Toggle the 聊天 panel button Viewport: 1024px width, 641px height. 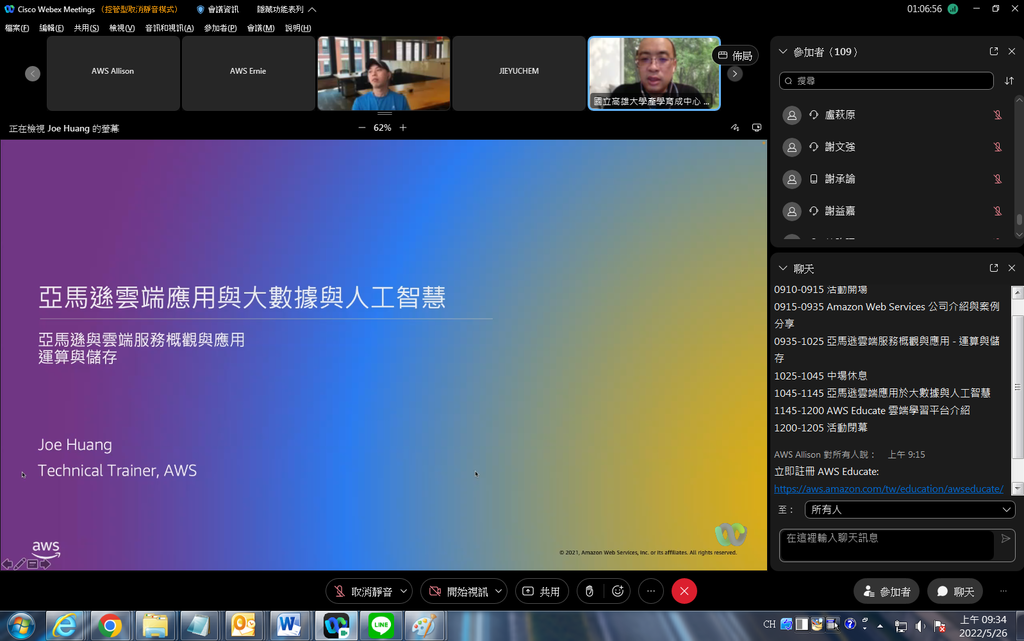click(x=955, y=591)
